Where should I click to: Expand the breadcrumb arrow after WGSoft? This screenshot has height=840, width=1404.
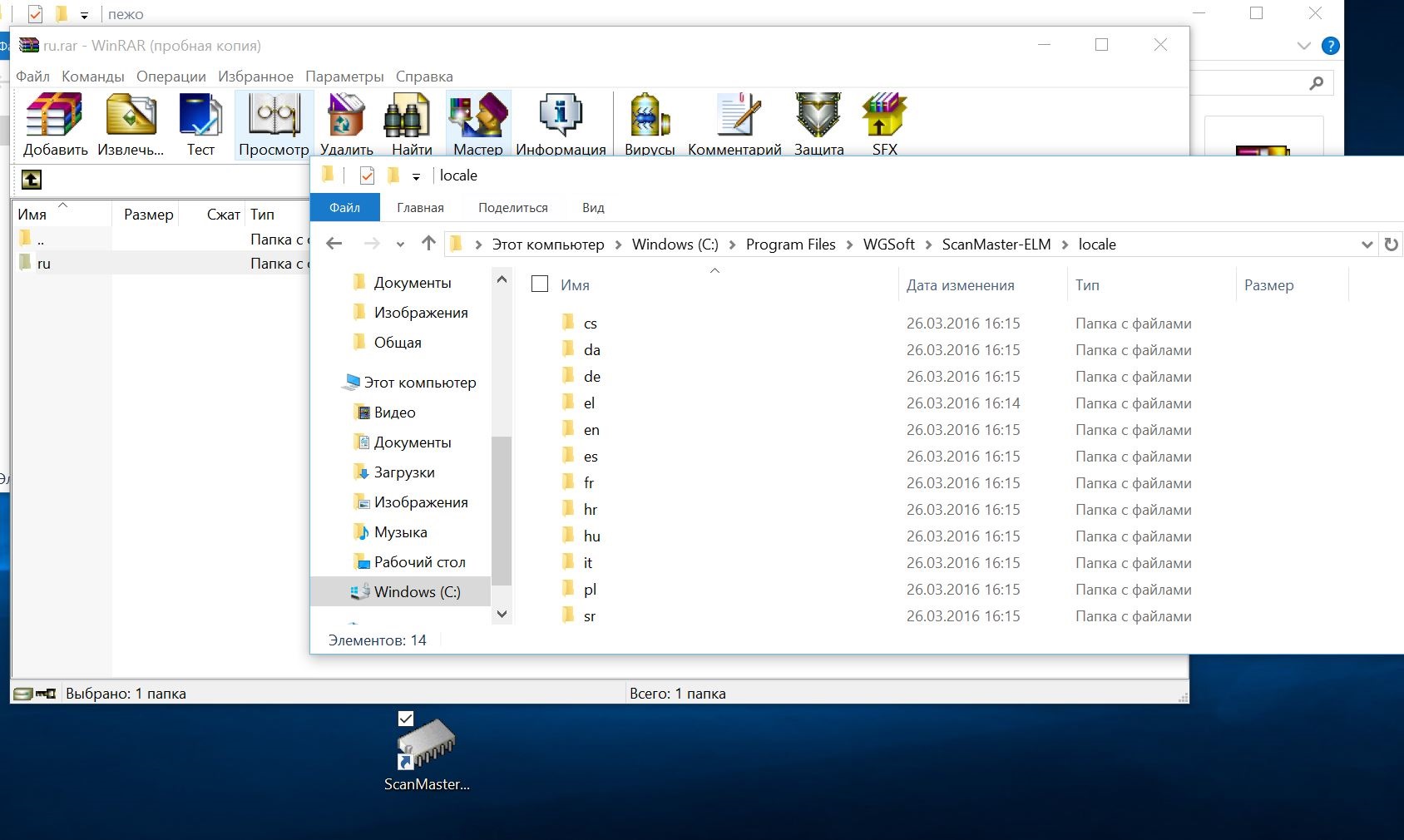[x=928, y=245]
